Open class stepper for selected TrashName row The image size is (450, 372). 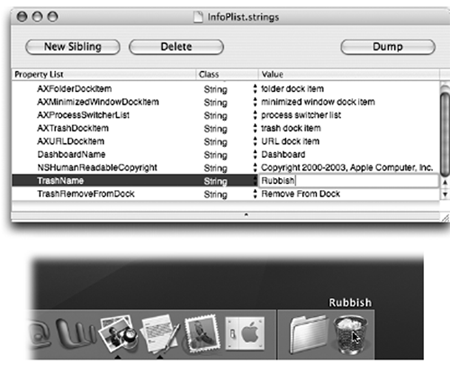255,181
